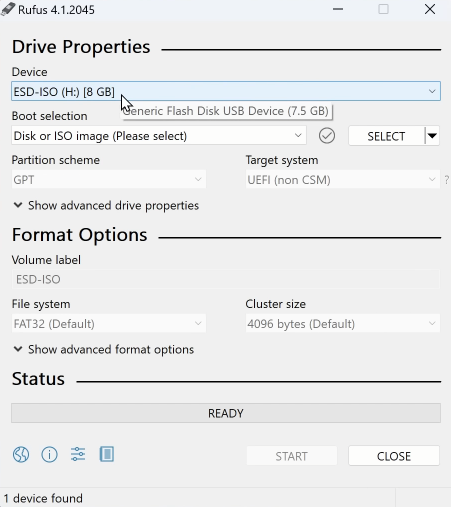The width and height of the screenshot is (451, 507).
Task: Open the Boot selection dropdown
Action: (159, 136)
